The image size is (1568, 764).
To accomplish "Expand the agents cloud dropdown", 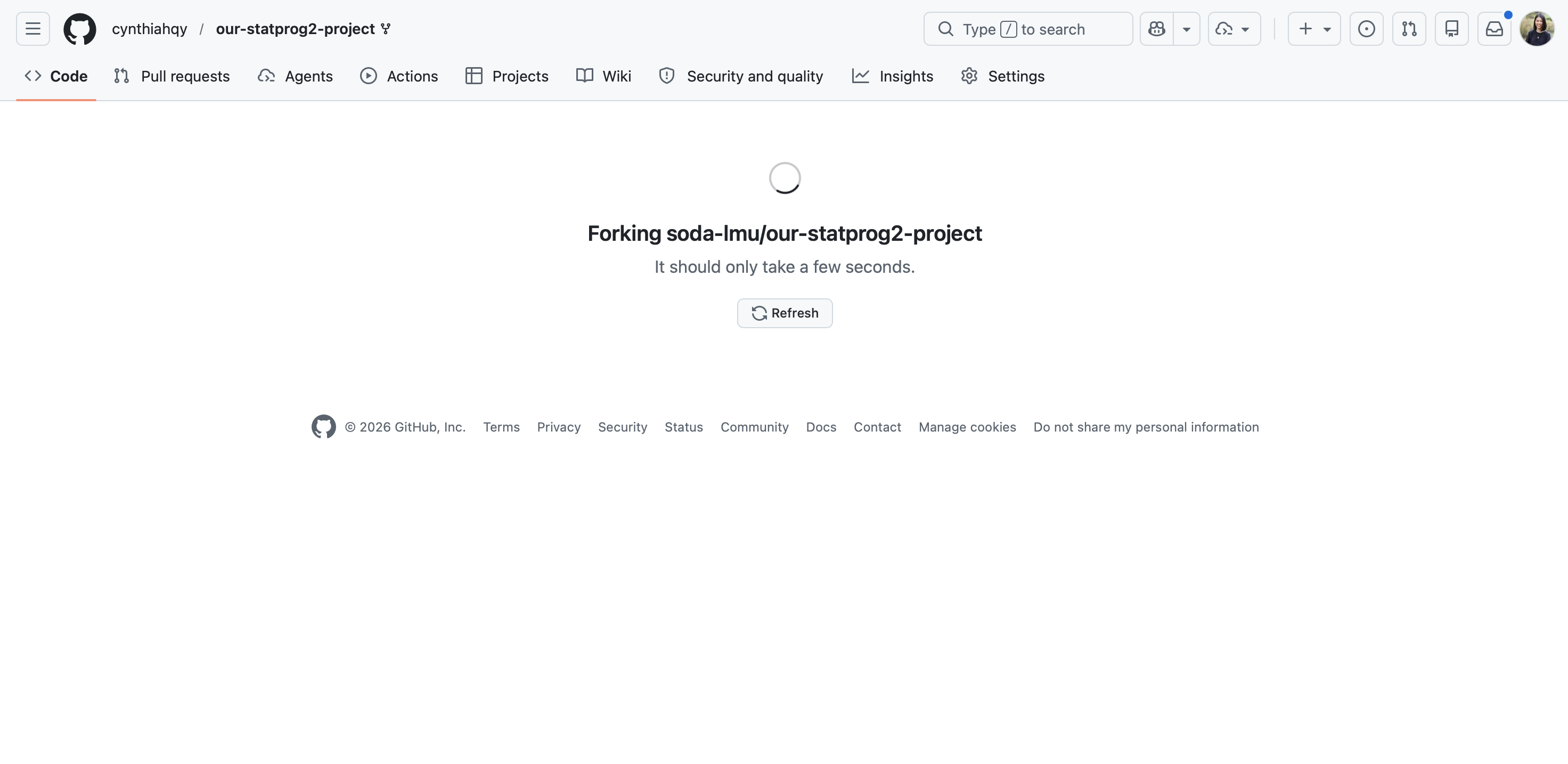I will [1234, 29].
